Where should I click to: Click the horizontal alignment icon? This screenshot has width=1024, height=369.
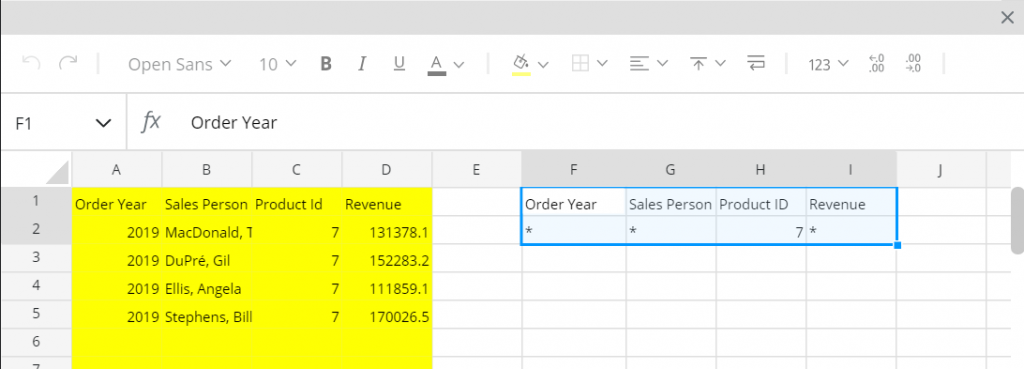point(639,63)
